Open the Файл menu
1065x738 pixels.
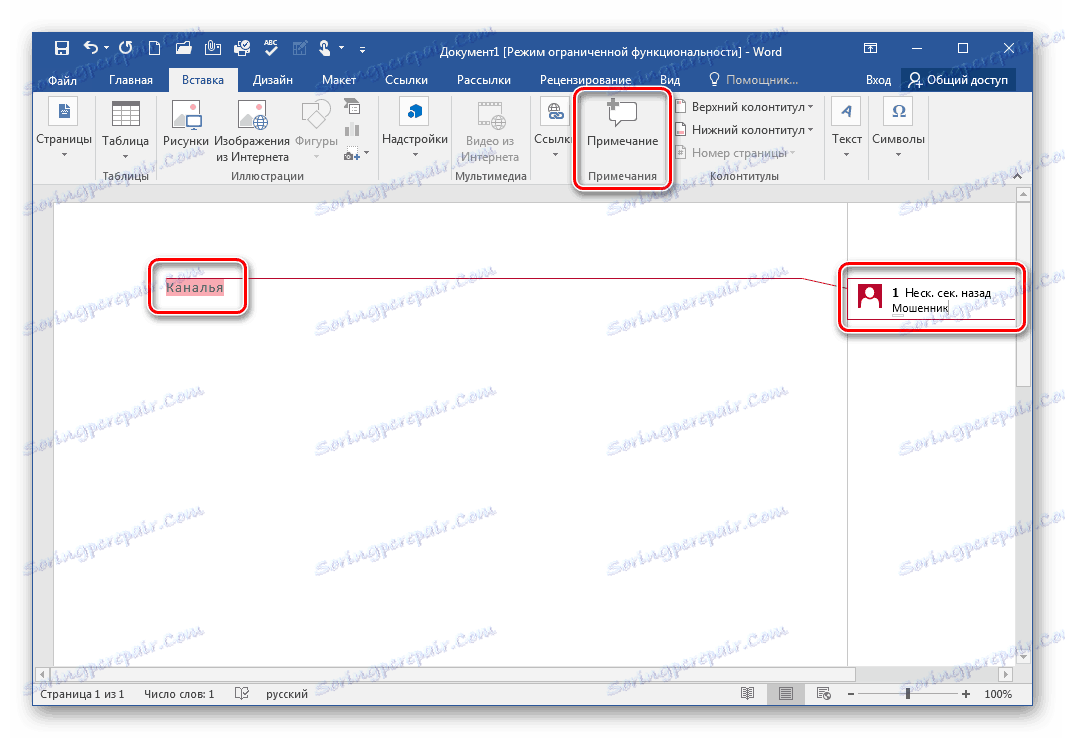tap(62, 79)
